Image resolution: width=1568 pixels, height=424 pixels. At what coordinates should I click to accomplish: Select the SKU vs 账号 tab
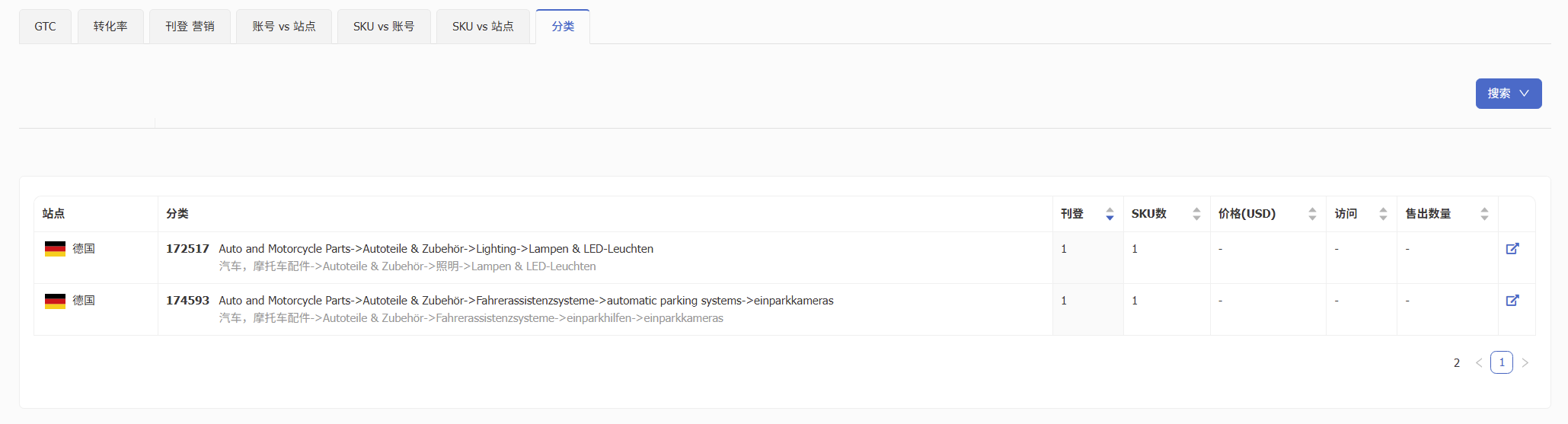tap(384, 27)
